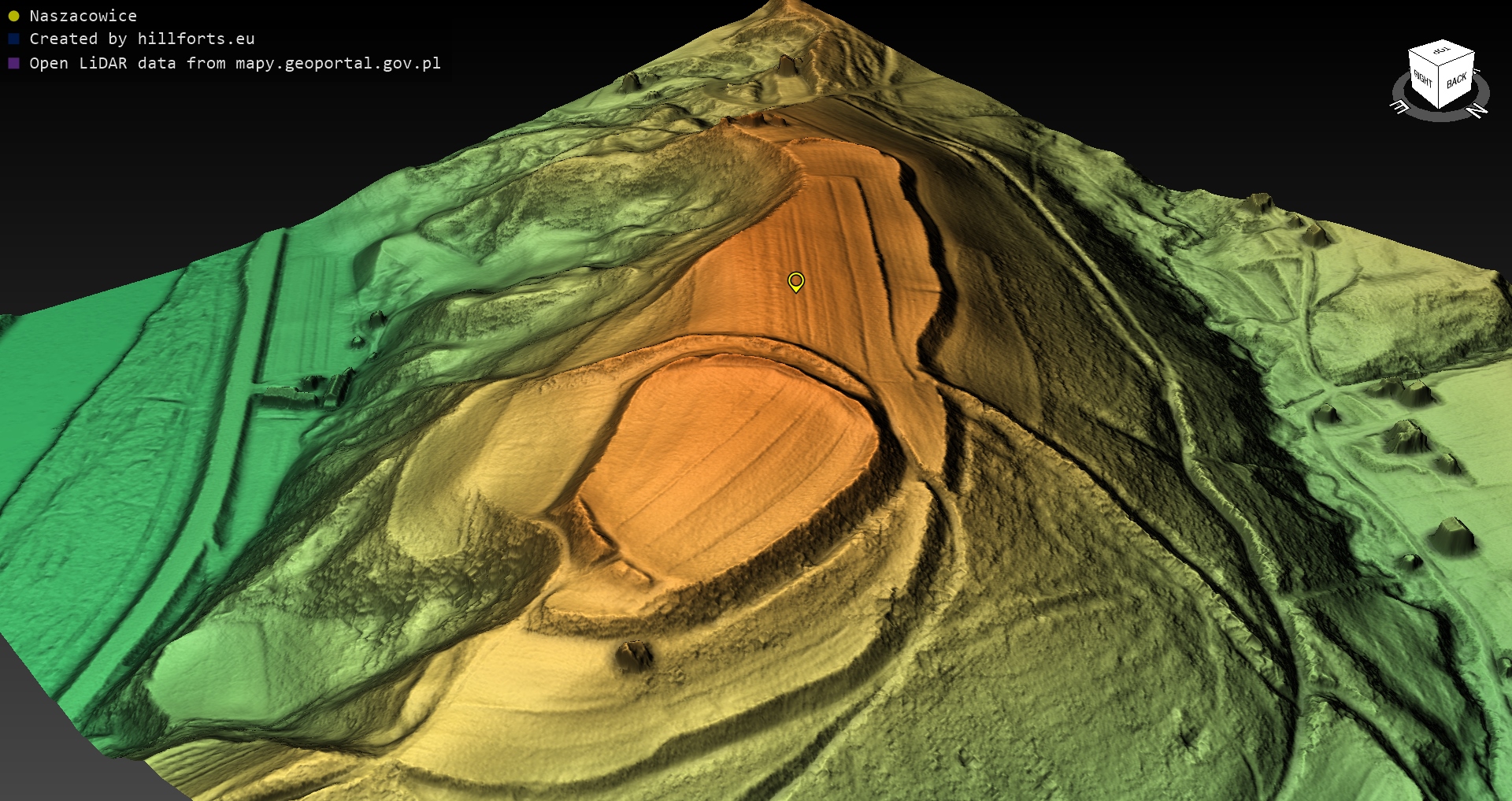The width and height of the screenshot is (1512, 801).
Task: Click the yellow location pin on the terrain
Action: [x=796, y=281]
